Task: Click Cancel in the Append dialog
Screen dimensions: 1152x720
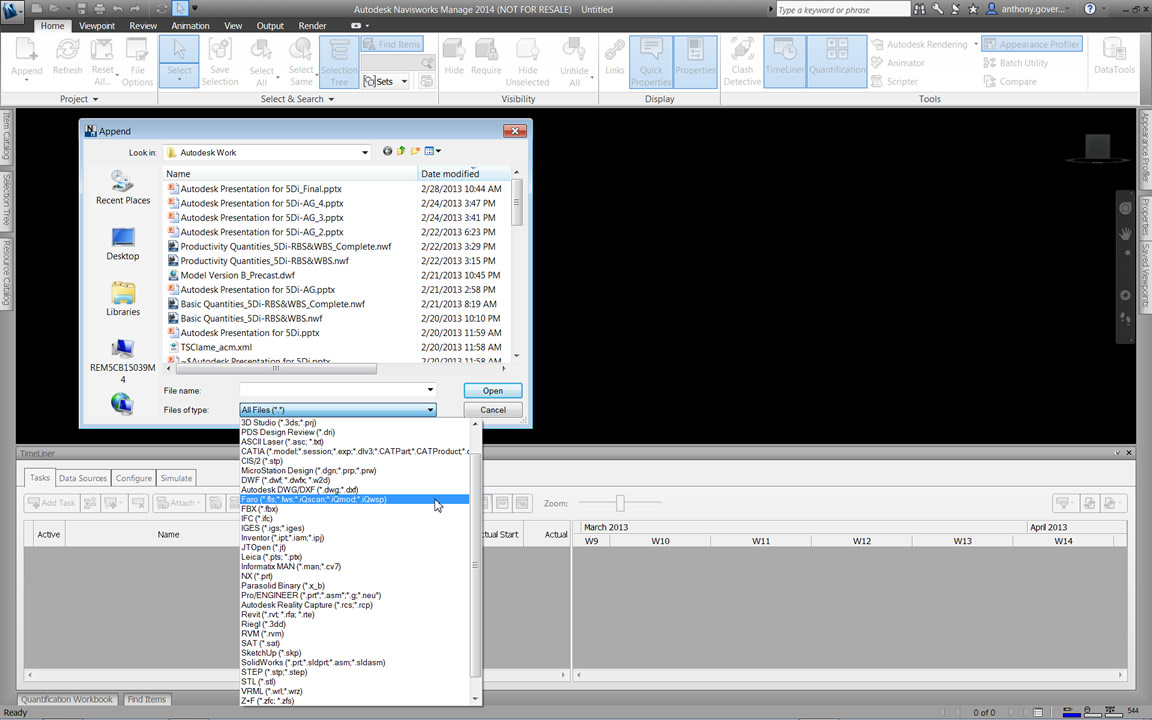Action: pyautogui.click(x=493, y=410)
